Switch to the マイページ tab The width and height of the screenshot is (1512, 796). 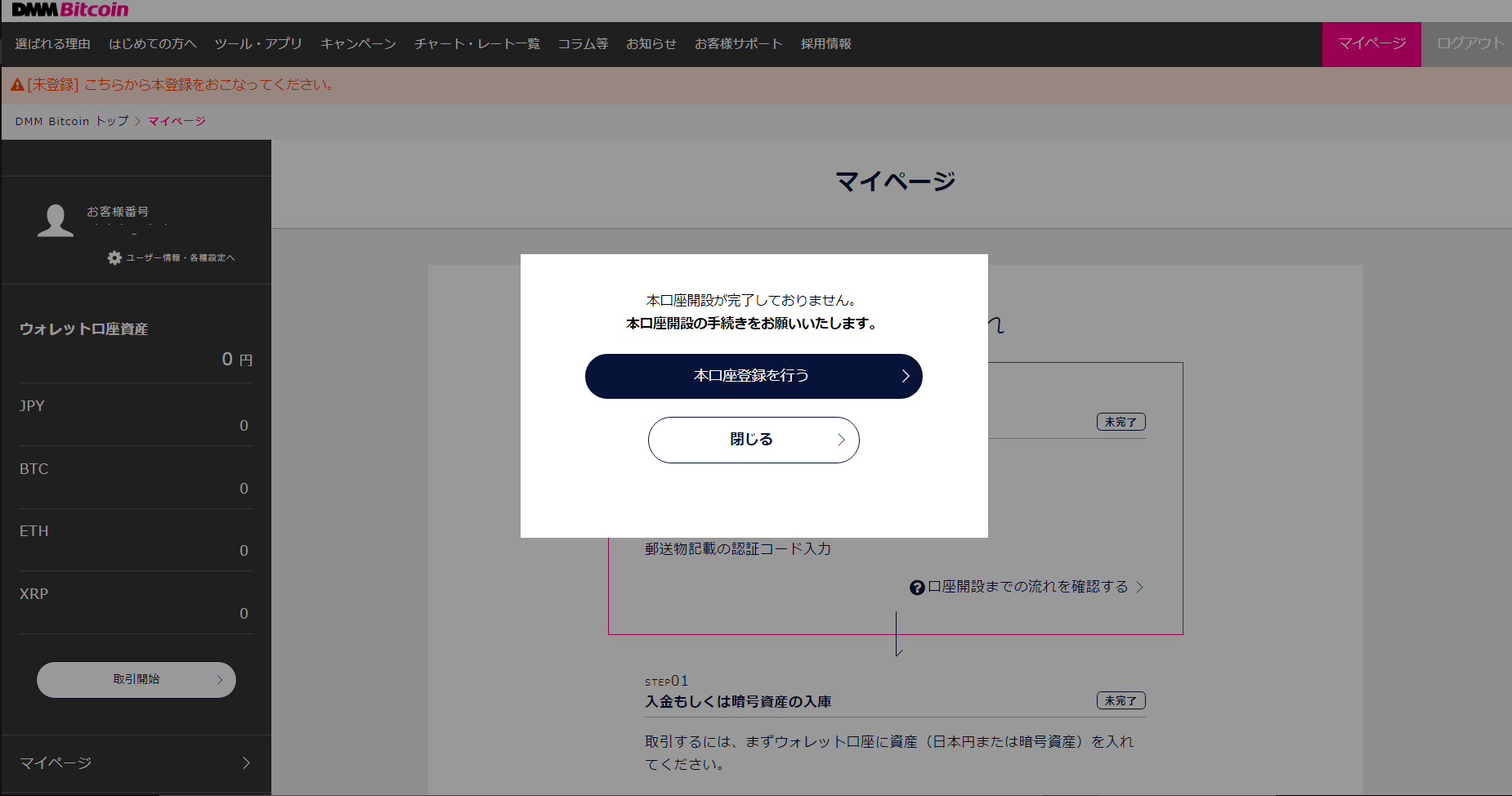coord(1371,44)
